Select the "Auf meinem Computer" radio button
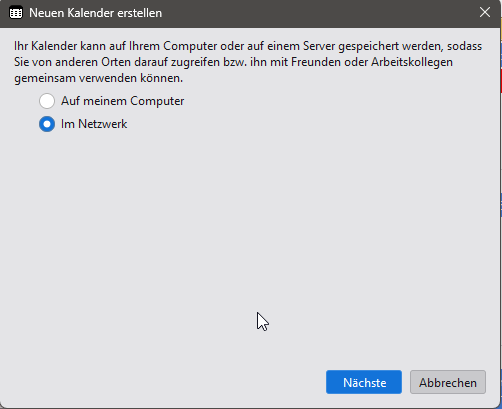This screenshot has width=502, height=409. [x=47, y=101]
